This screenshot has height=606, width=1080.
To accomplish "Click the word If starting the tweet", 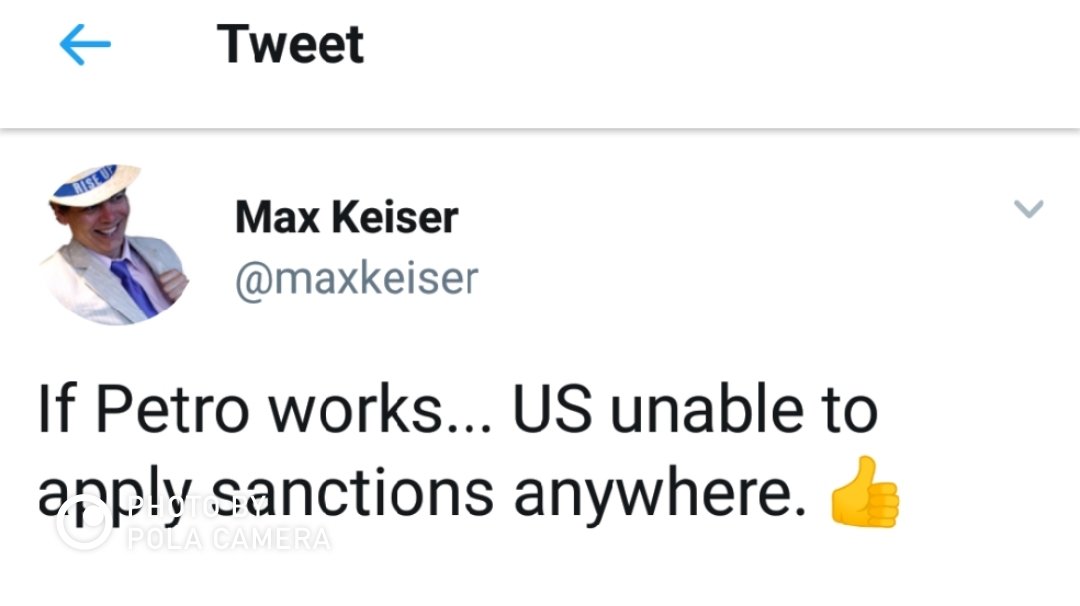I will tap(56, 409).
